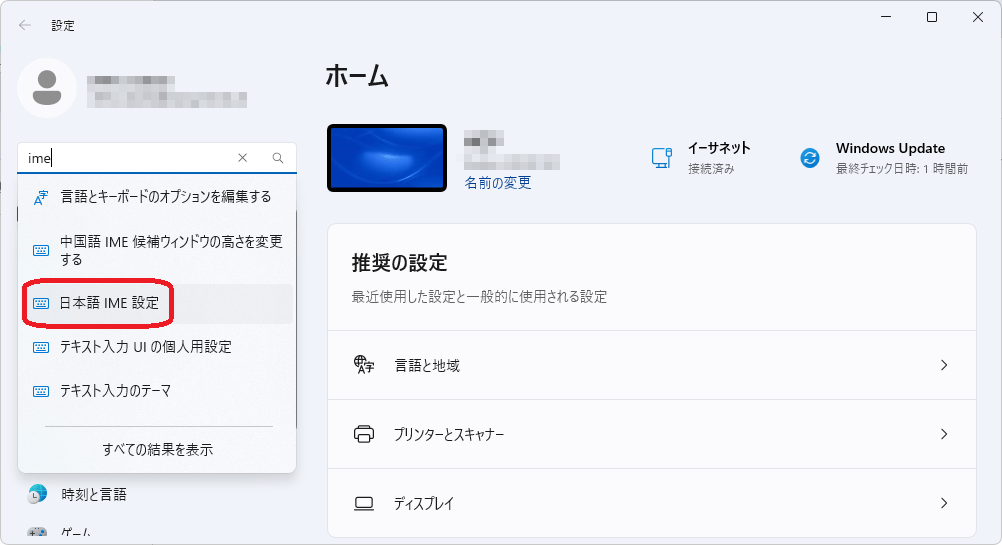Show all results with すべての結果を表示
This screenshot has height=545, width=1002.
point(157,450)
